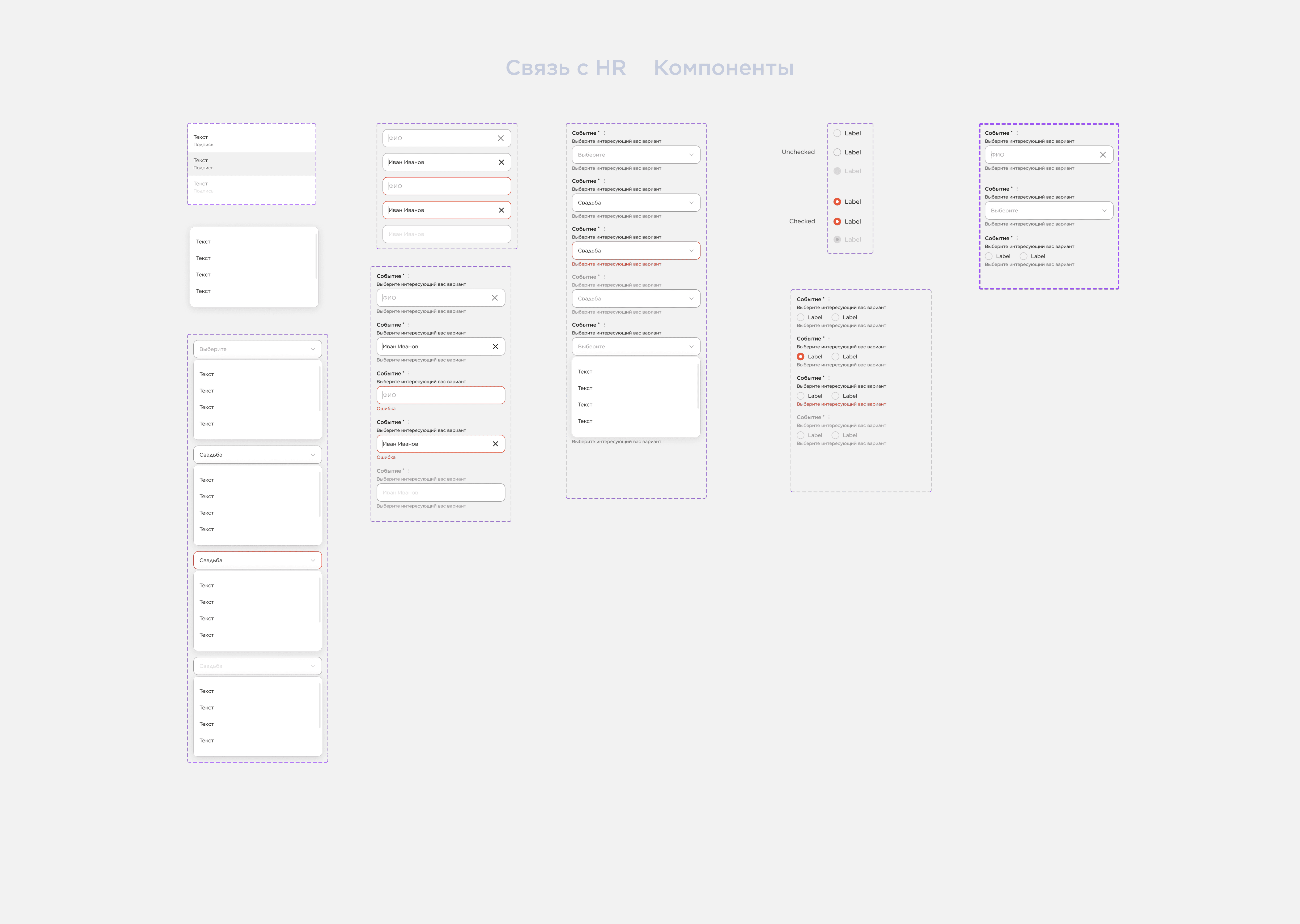Click the Связь с HR heading
Viewport: 1300px width, 924px height.
565,68
